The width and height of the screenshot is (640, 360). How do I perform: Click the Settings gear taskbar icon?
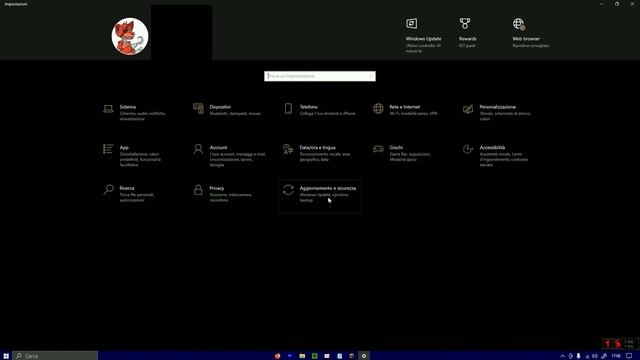[x=364, y=356]
